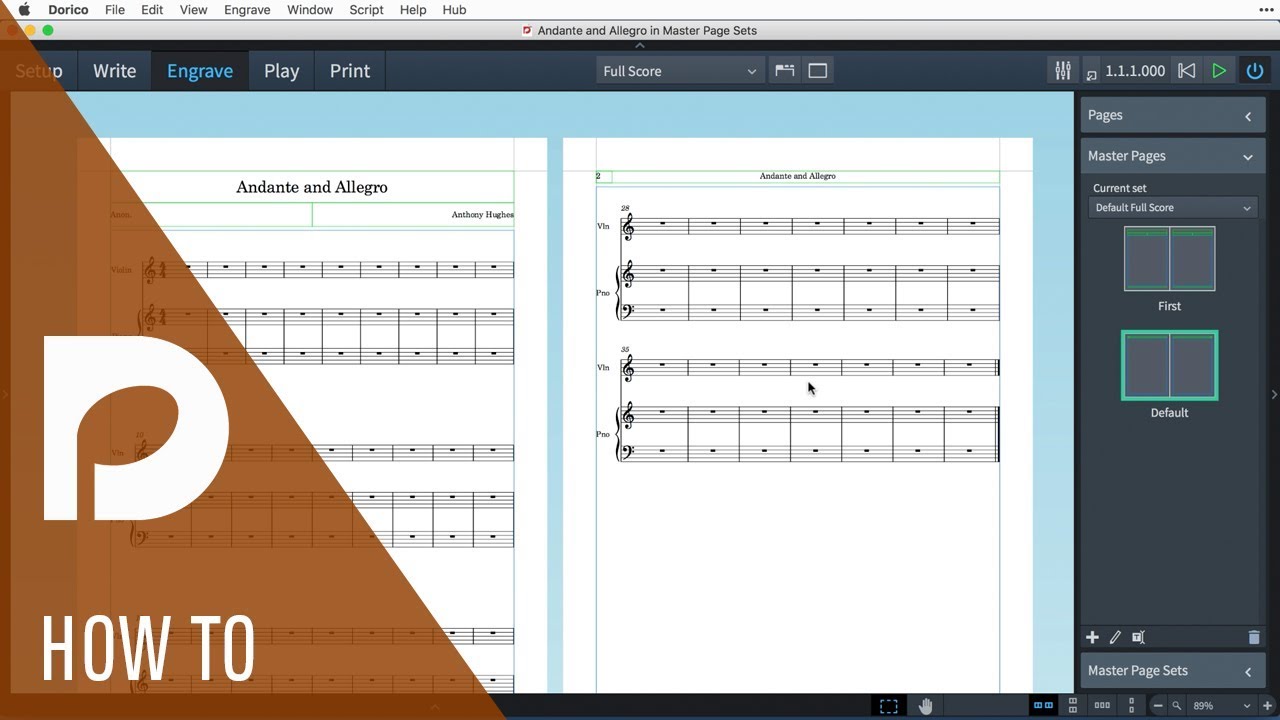The height and width of the screenshot is (720, 1280).
Task: Click the hide/restore panels rectangle icon
Action: (x=818, y=71)
